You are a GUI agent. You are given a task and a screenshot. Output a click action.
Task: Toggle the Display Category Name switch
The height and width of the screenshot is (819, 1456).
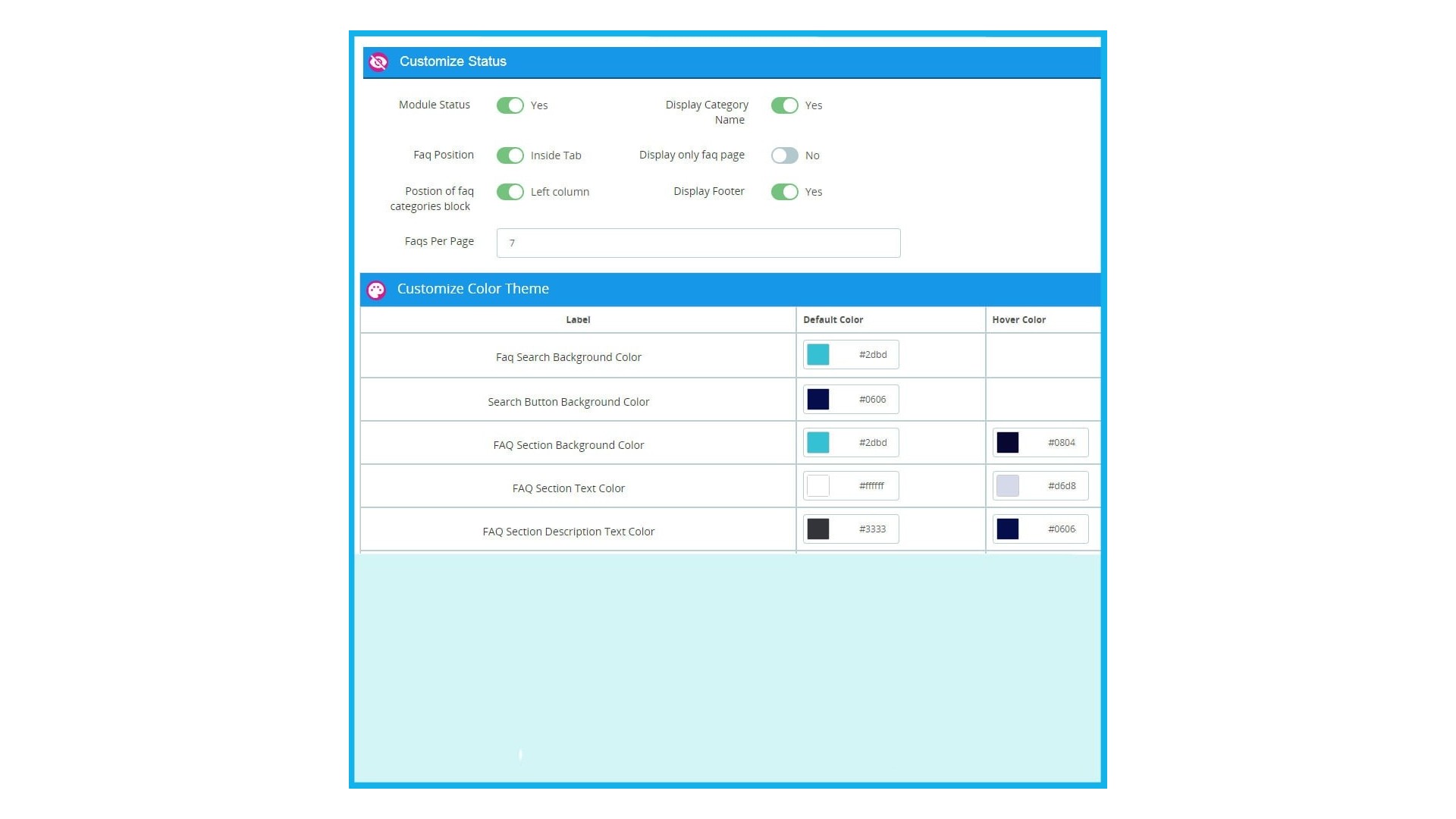coord(784,105)
